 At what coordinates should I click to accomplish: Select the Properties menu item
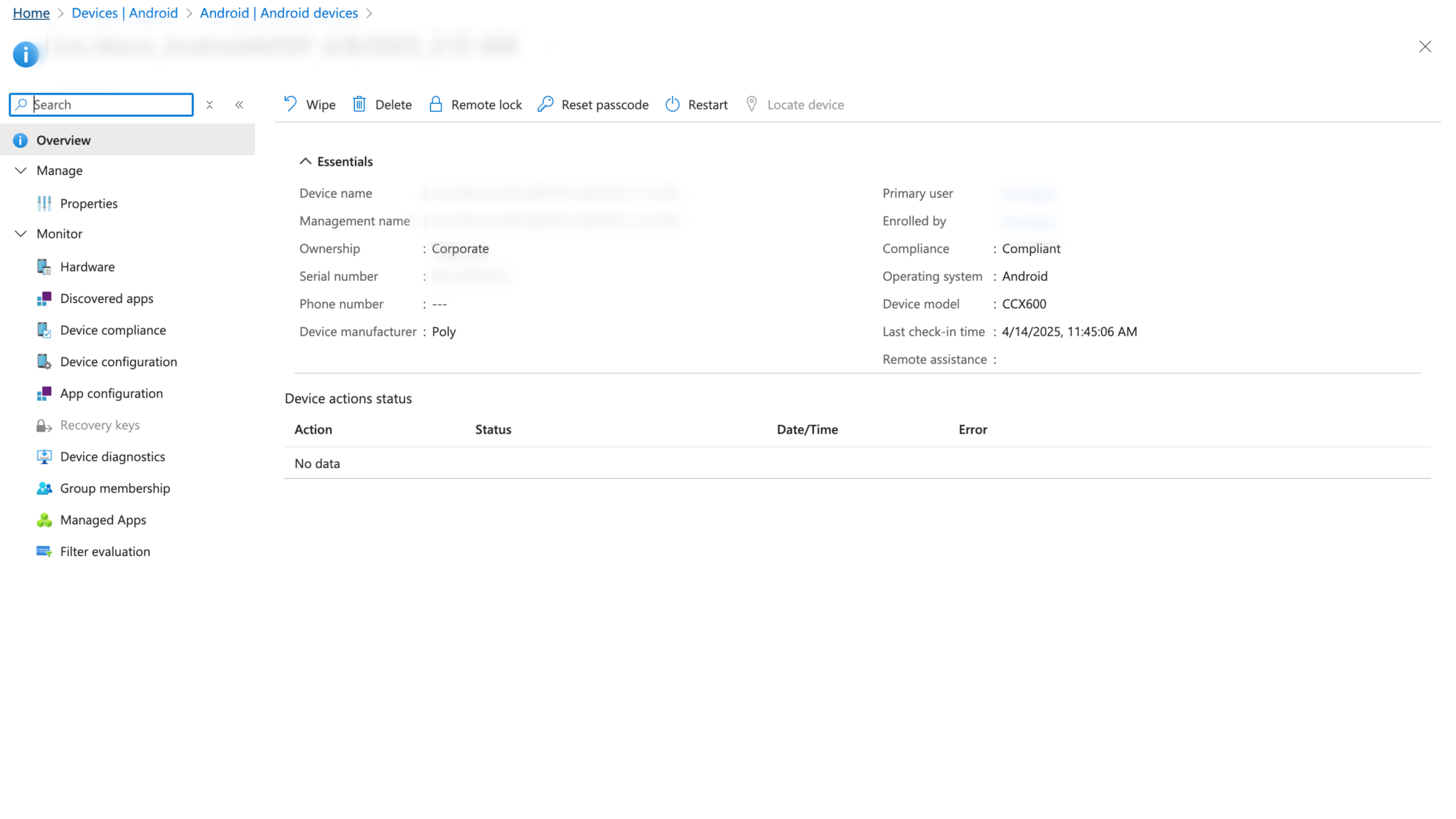tap(88, 203)
